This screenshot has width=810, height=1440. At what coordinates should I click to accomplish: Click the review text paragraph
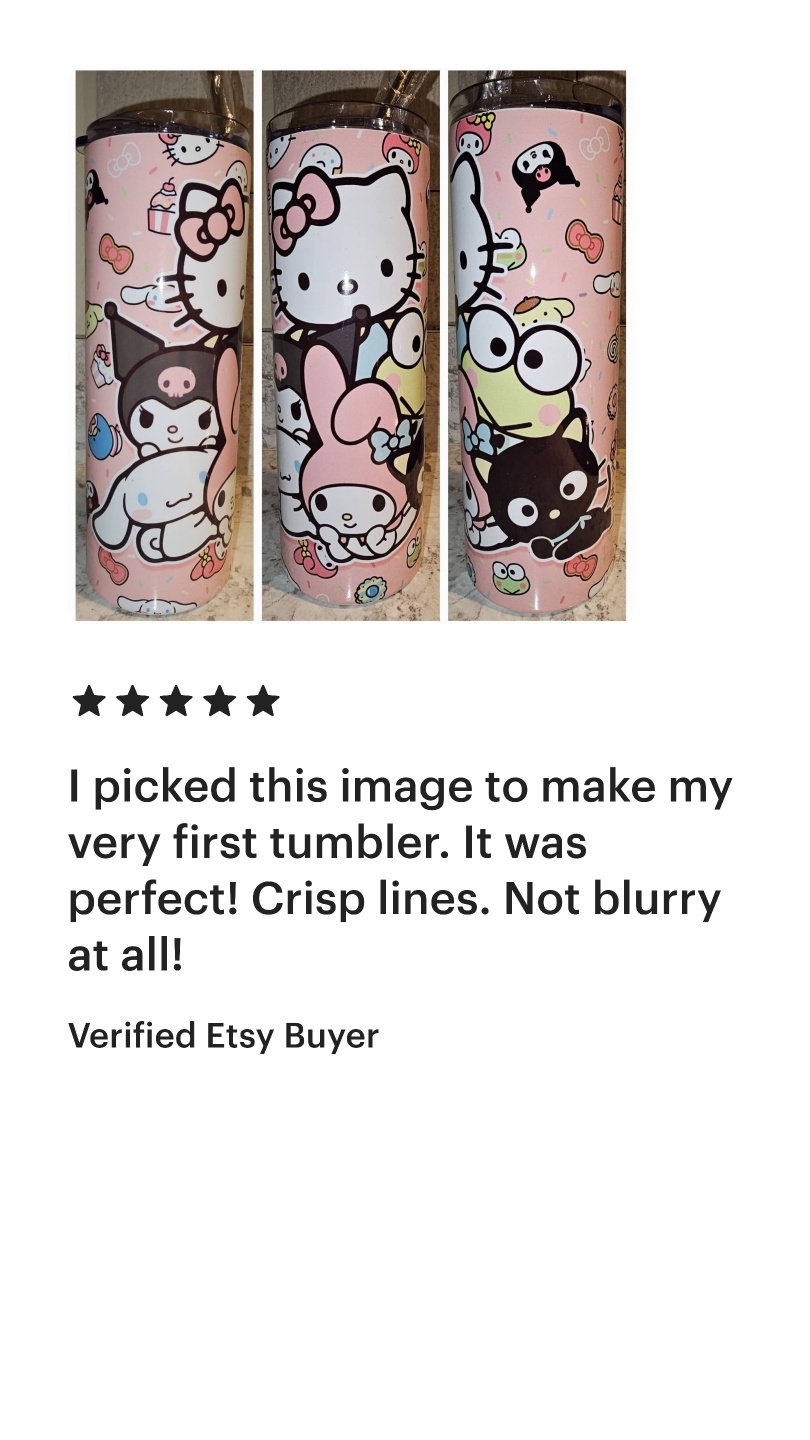[400, 871]
